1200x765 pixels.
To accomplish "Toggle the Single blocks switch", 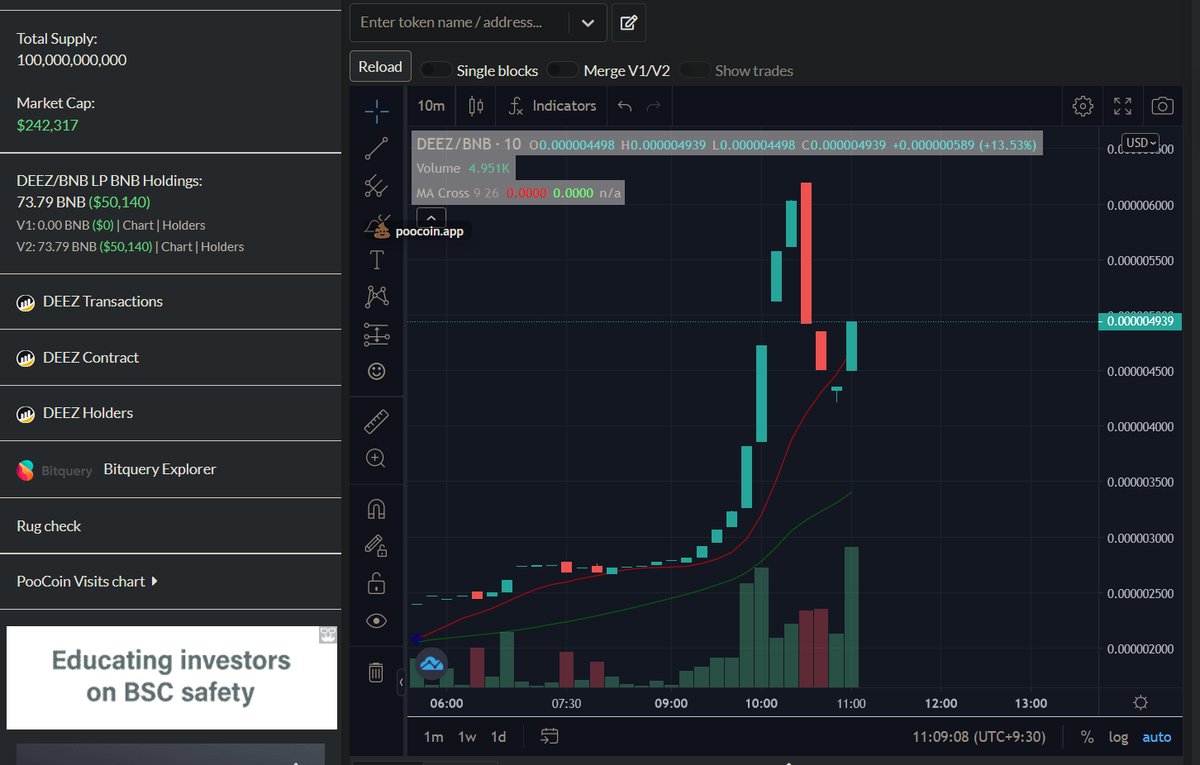I will coord(436,70).
